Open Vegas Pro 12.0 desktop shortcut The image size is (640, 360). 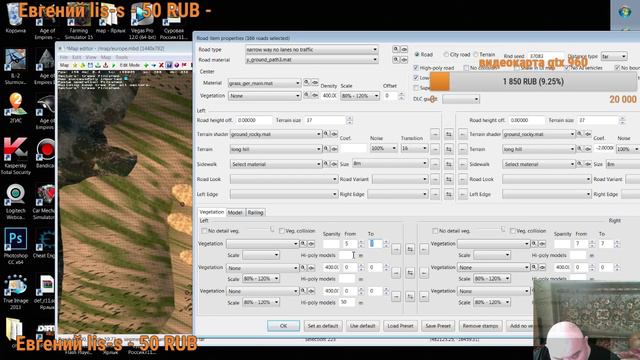pyautogui.click(x=142, y=22)
